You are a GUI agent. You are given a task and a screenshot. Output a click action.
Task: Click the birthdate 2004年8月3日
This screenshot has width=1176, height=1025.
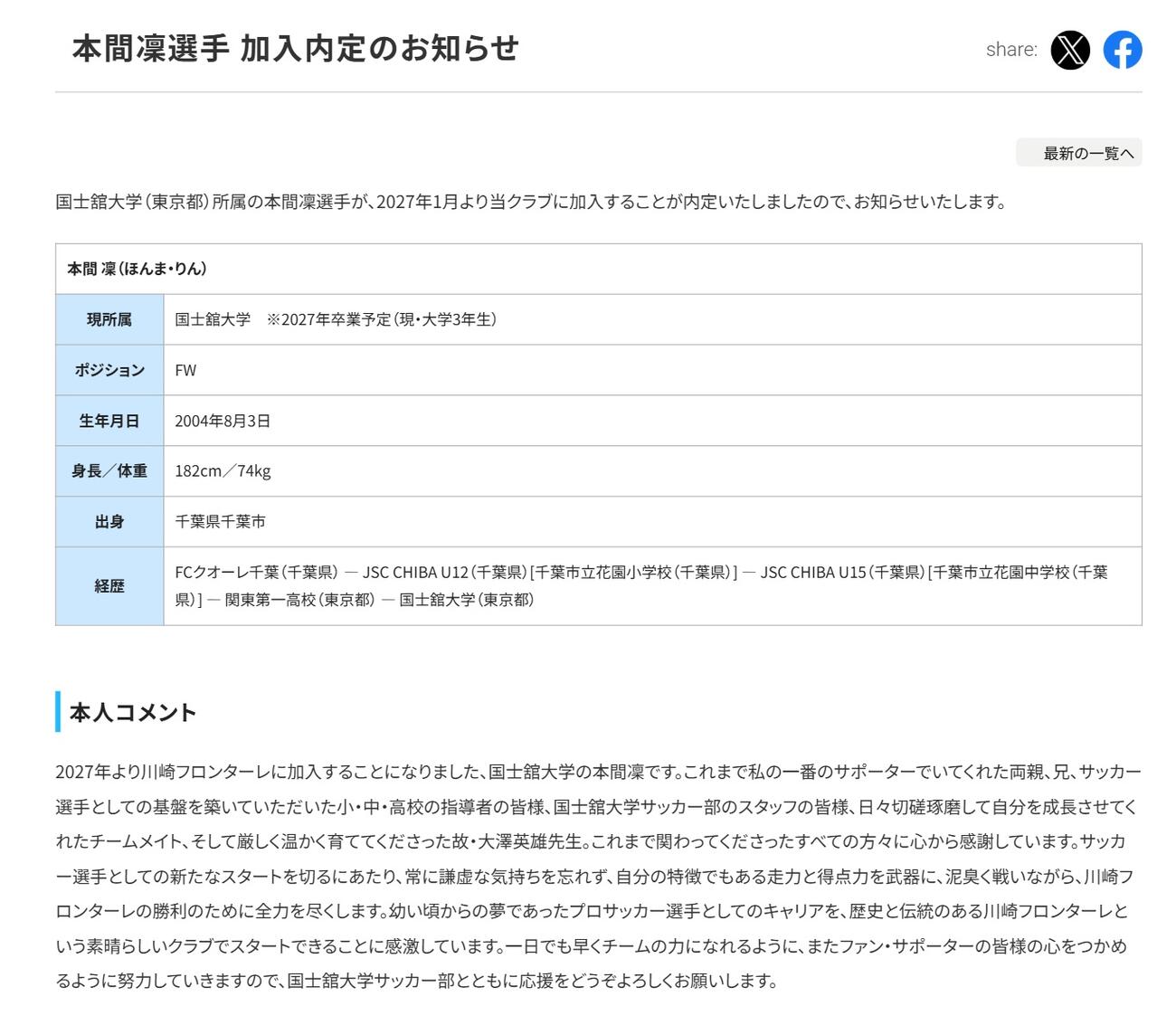(x=223, y=421)
